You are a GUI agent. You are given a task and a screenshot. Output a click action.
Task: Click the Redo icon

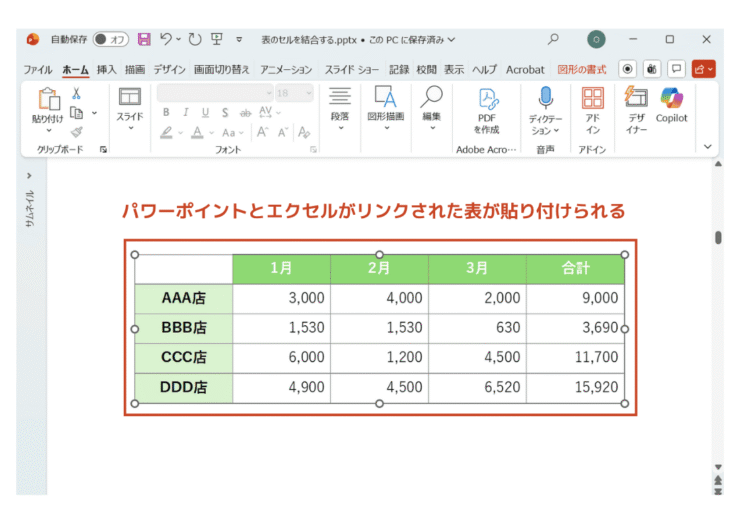pos(195,39)
